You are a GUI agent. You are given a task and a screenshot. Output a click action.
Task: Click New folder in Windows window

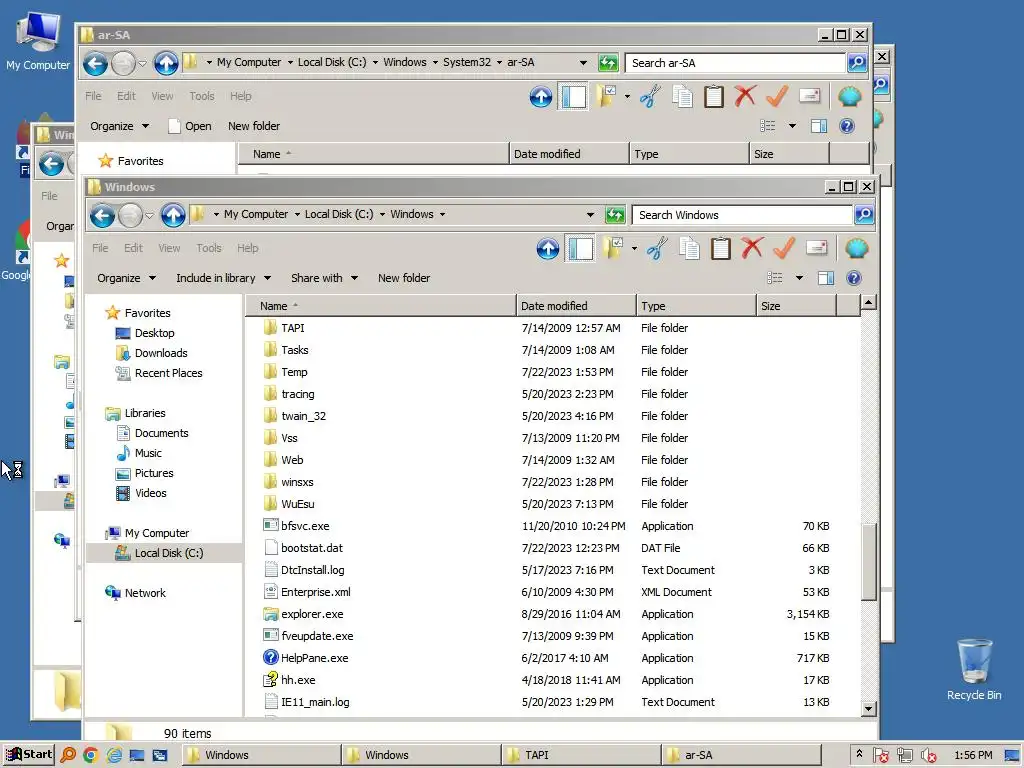404,278
